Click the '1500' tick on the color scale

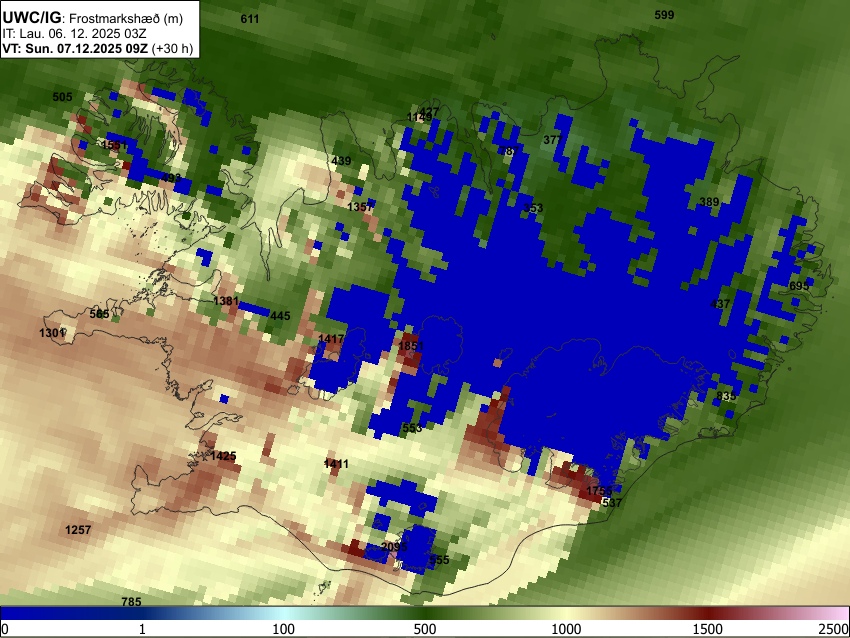pos(708,629)
